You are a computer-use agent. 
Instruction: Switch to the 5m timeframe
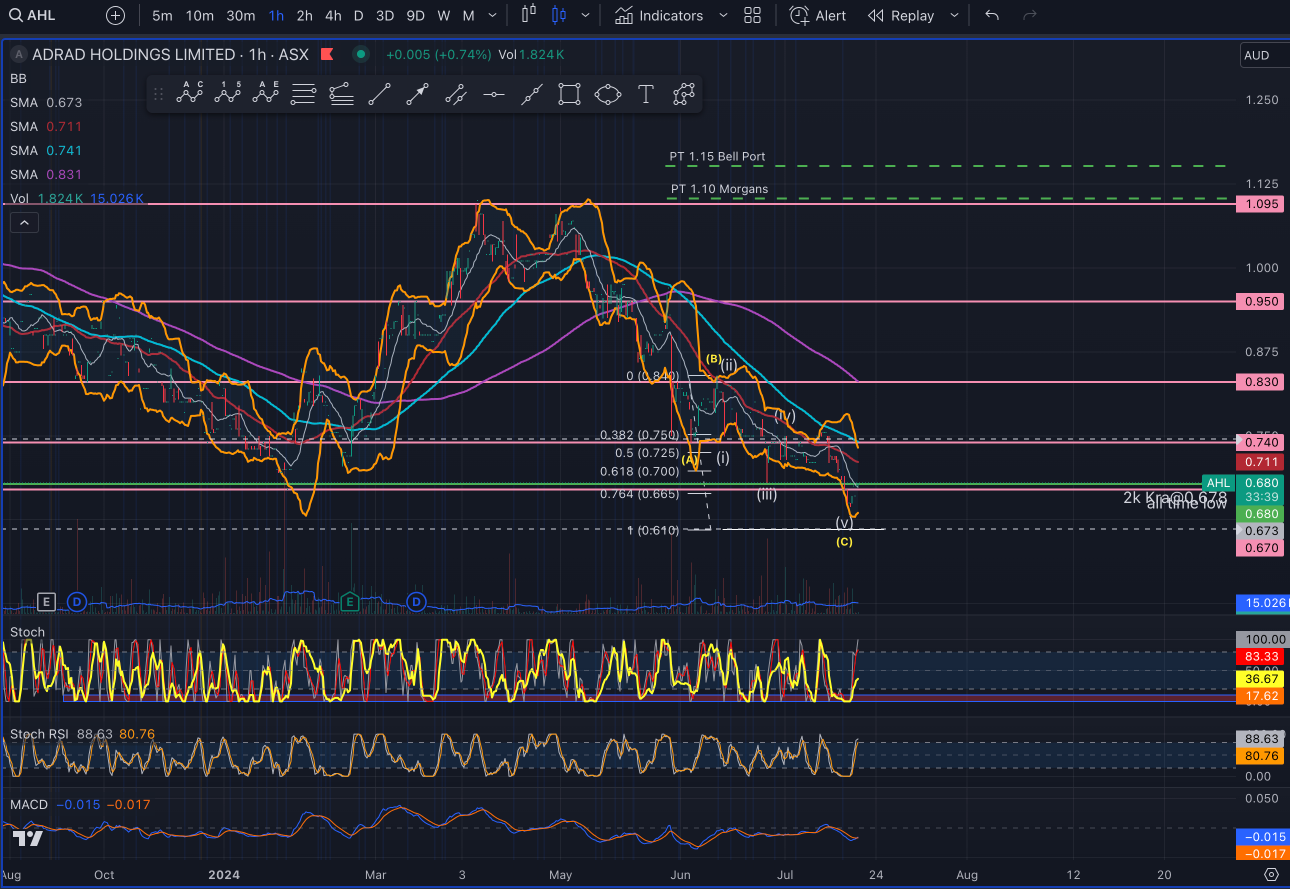click(x=162, y=15)
